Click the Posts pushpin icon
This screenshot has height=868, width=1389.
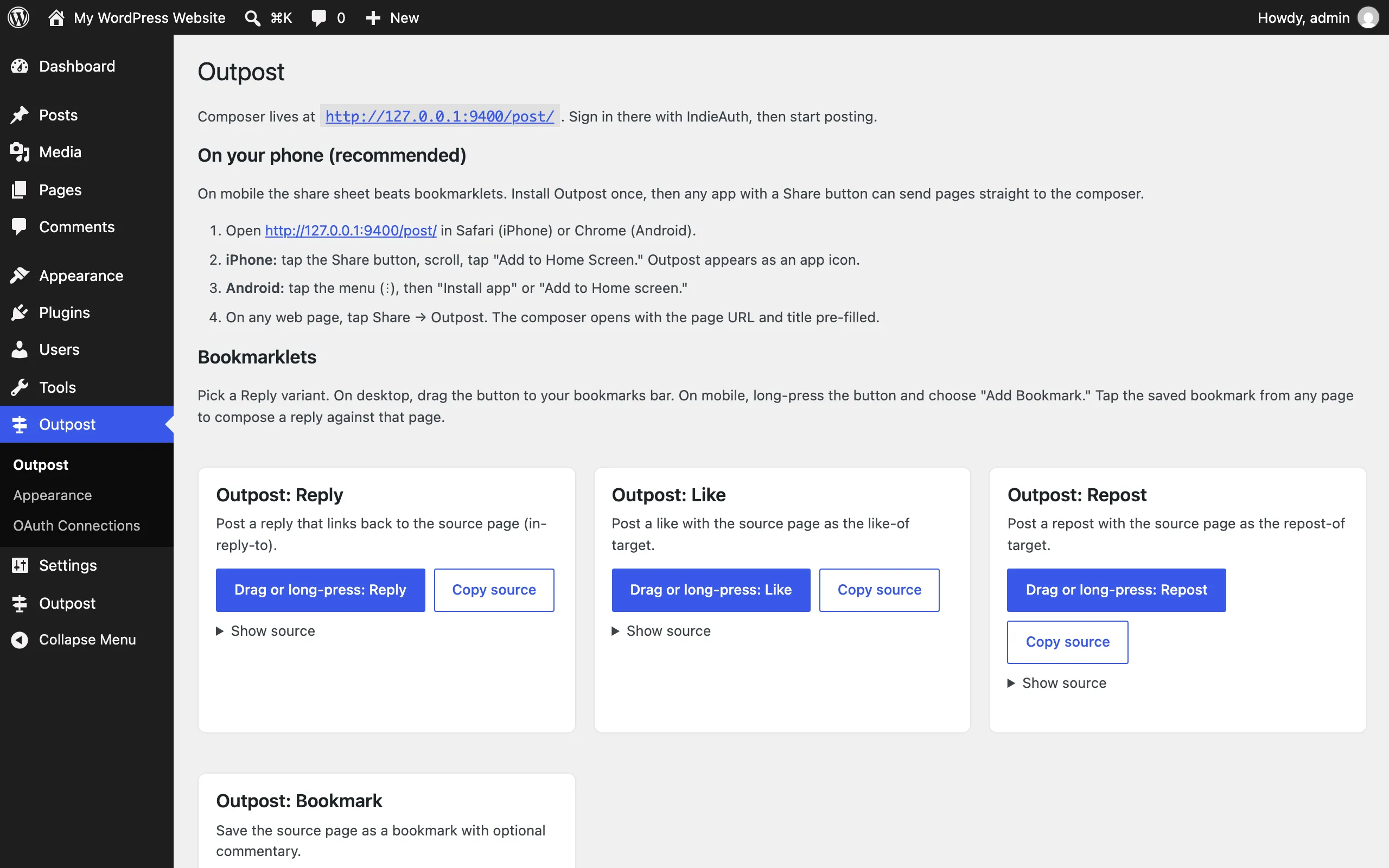coord(20,115)
